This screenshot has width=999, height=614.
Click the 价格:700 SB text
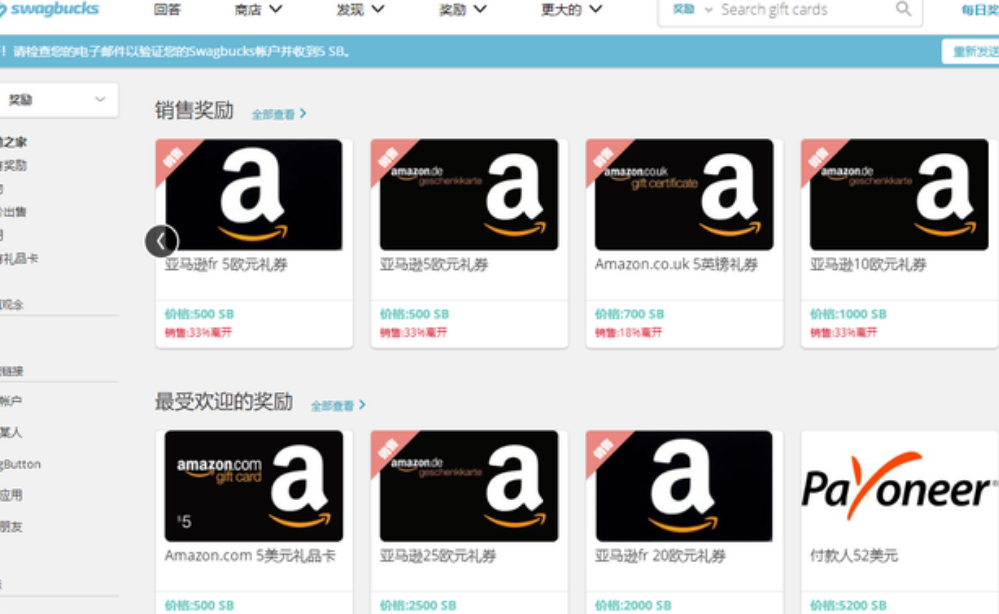(629, 314)
